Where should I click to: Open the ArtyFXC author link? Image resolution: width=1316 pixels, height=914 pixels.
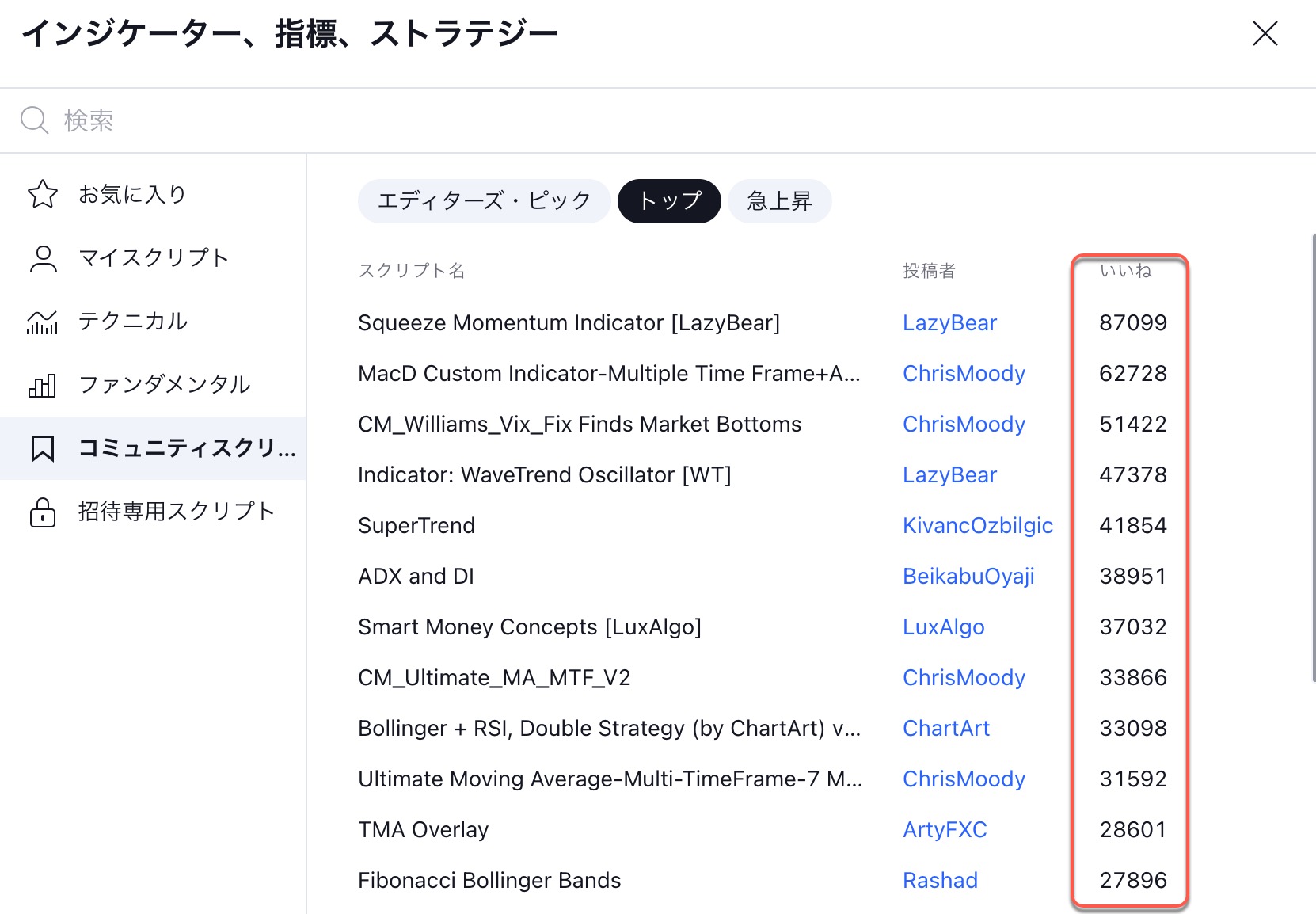945,830
